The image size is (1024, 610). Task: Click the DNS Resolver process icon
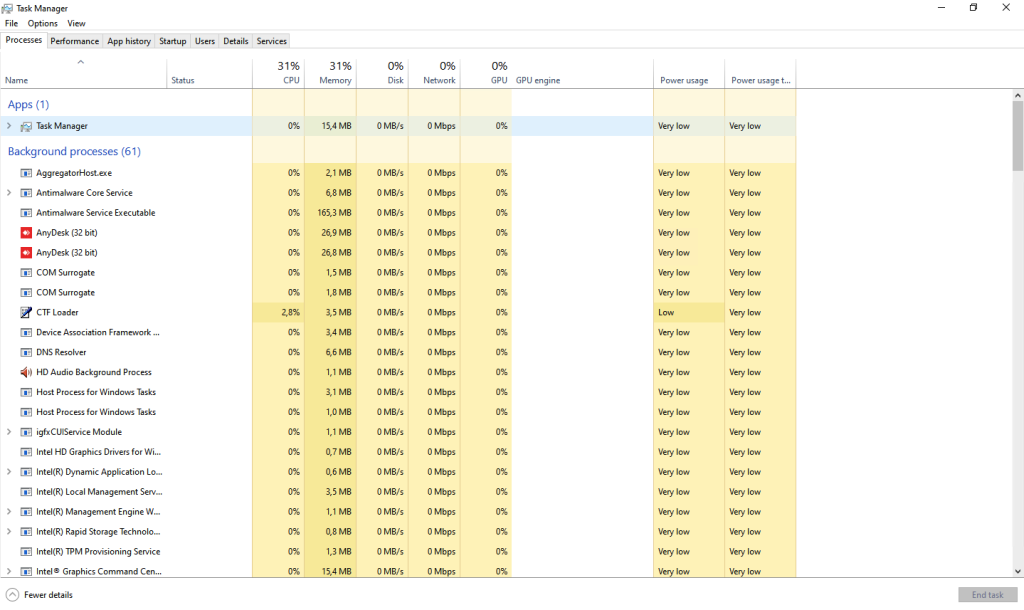(26, 352)
